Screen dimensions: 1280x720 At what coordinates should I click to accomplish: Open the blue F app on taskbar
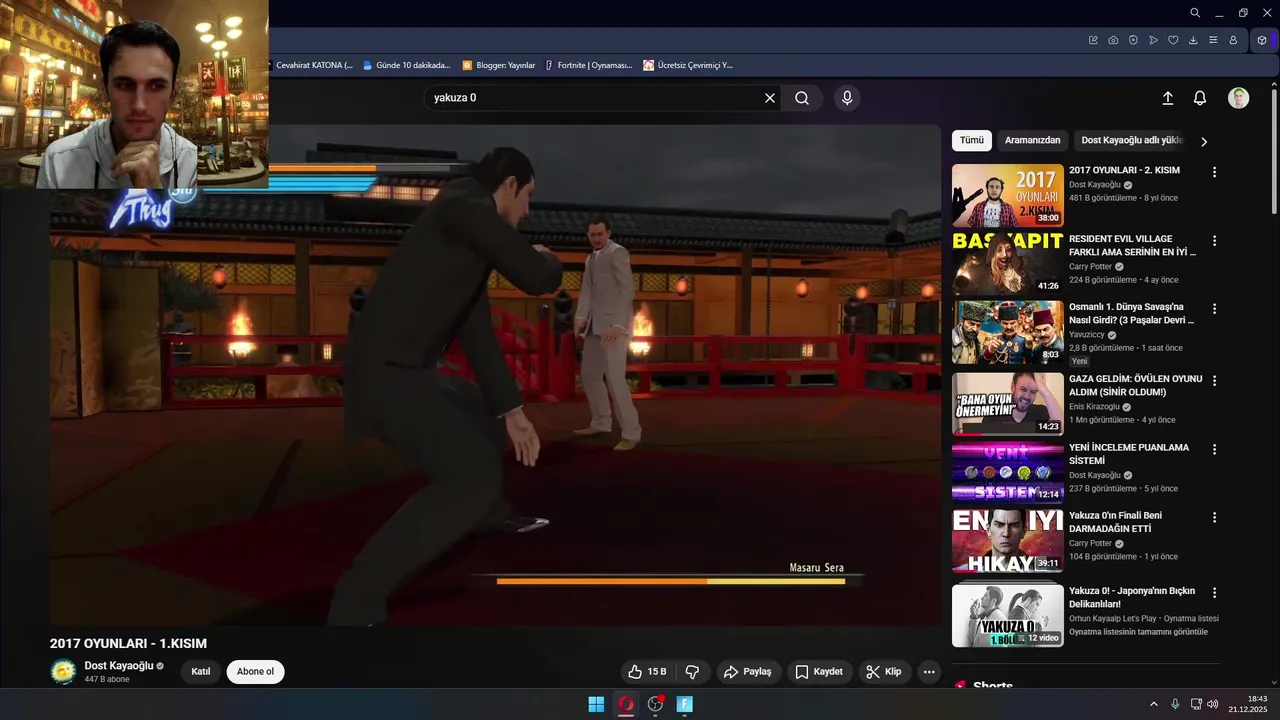(x=685, y=704)
